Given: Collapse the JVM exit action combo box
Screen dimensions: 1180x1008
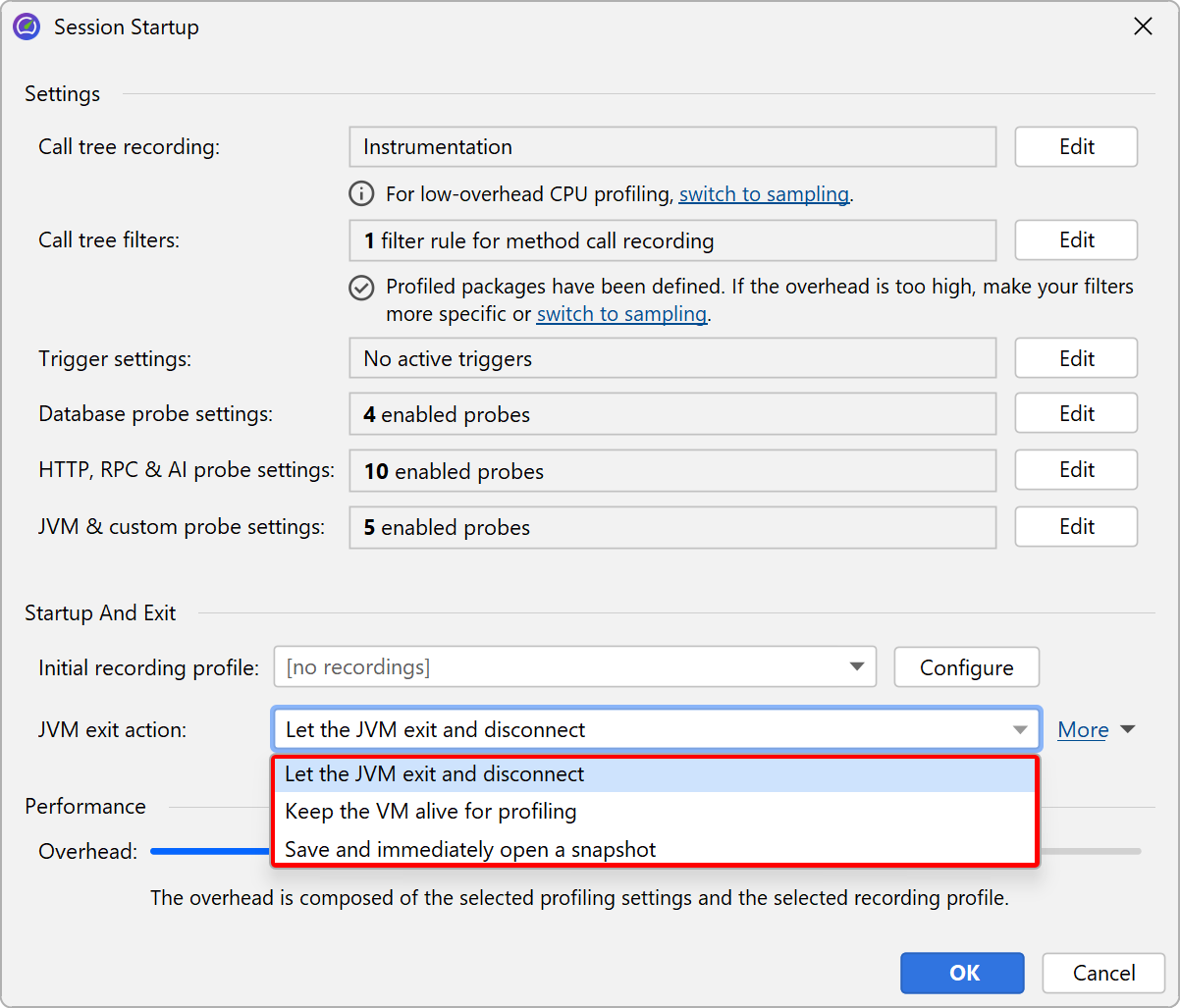Looking at the screenshot, I should (1021, 730).
